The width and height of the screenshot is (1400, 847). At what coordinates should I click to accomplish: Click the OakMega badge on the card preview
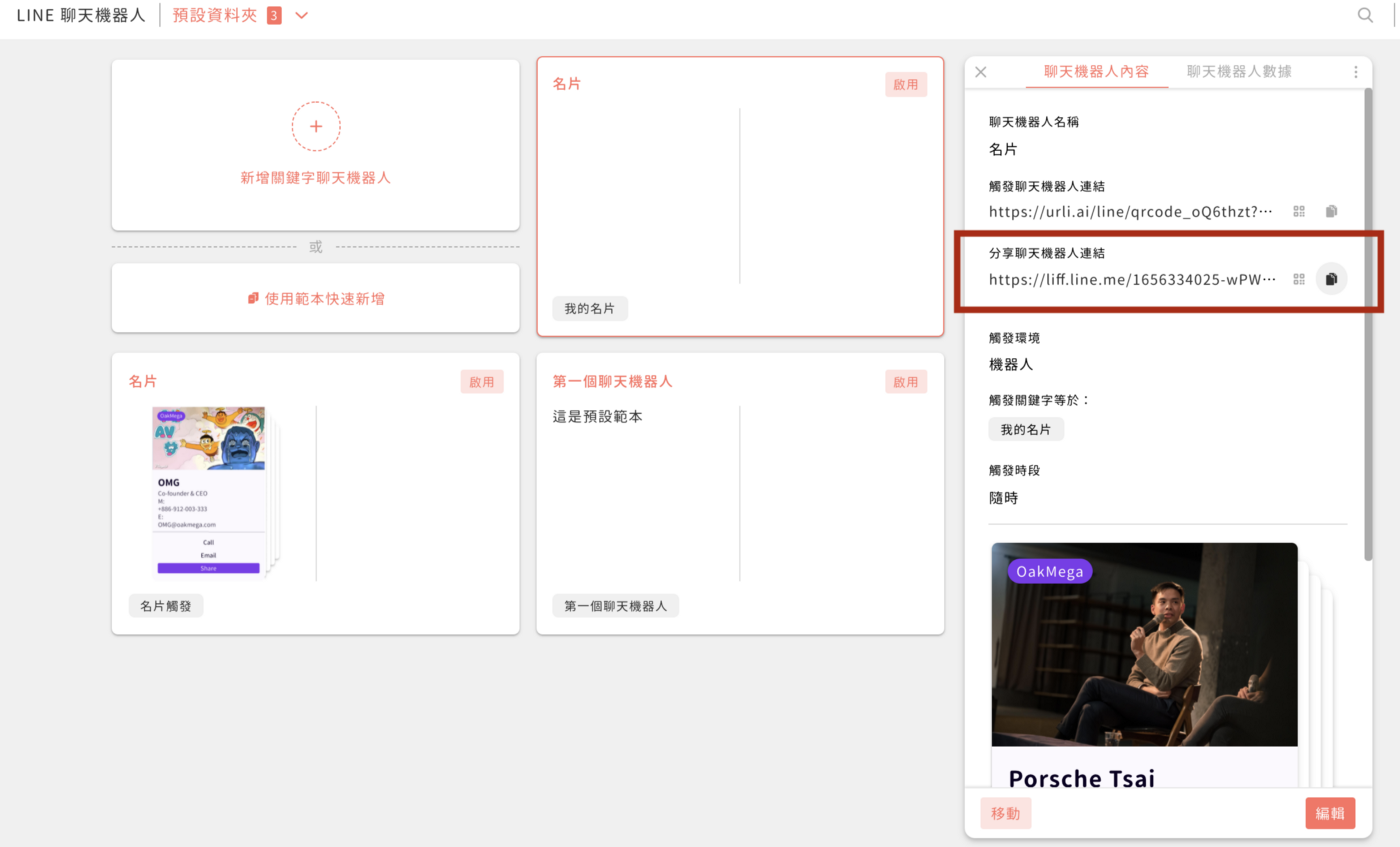[x=1050, y=571]
